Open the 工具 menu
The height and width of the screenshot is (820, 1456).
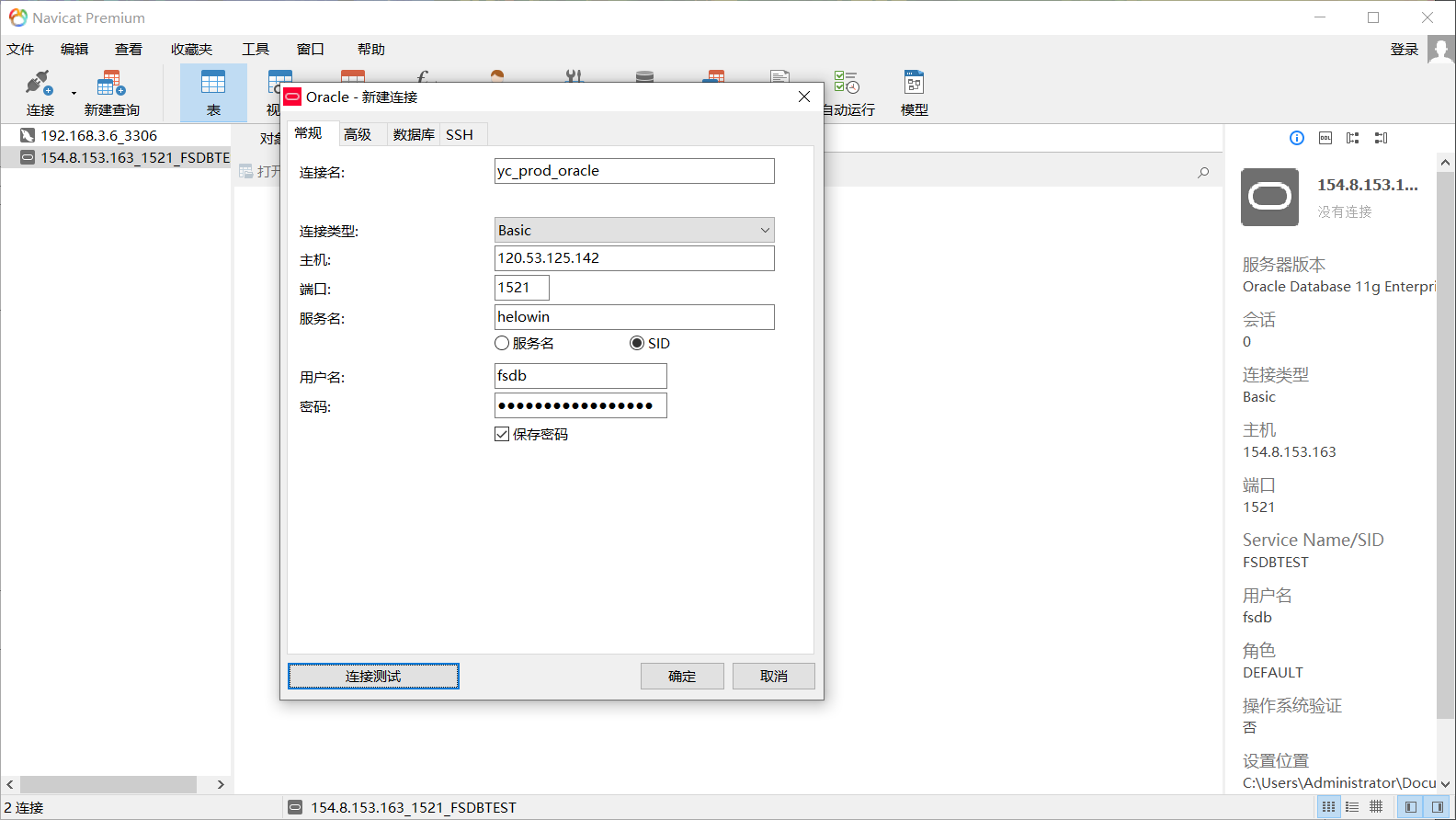256,50
